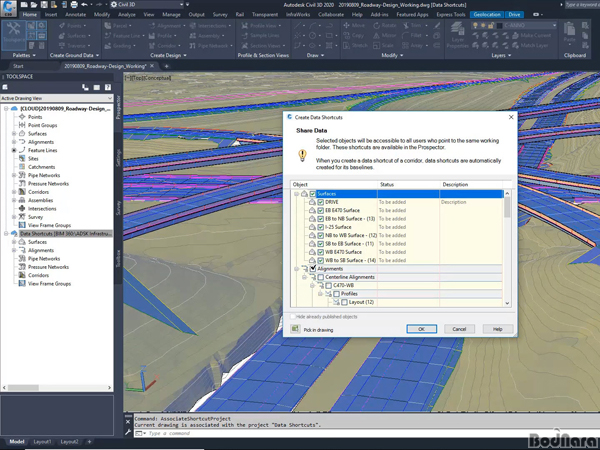Check the C470-WB alignment checkbox

[x=329, y=285]
